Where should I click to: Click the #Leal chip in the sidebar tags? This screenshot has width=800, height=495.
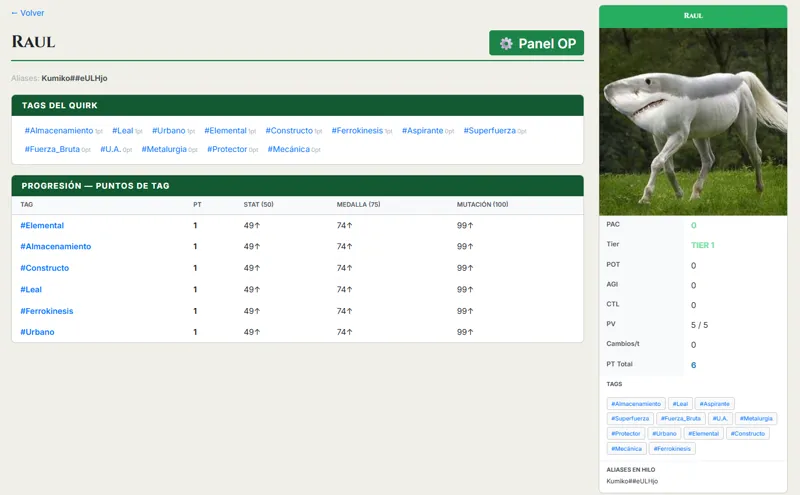point(680,404)
